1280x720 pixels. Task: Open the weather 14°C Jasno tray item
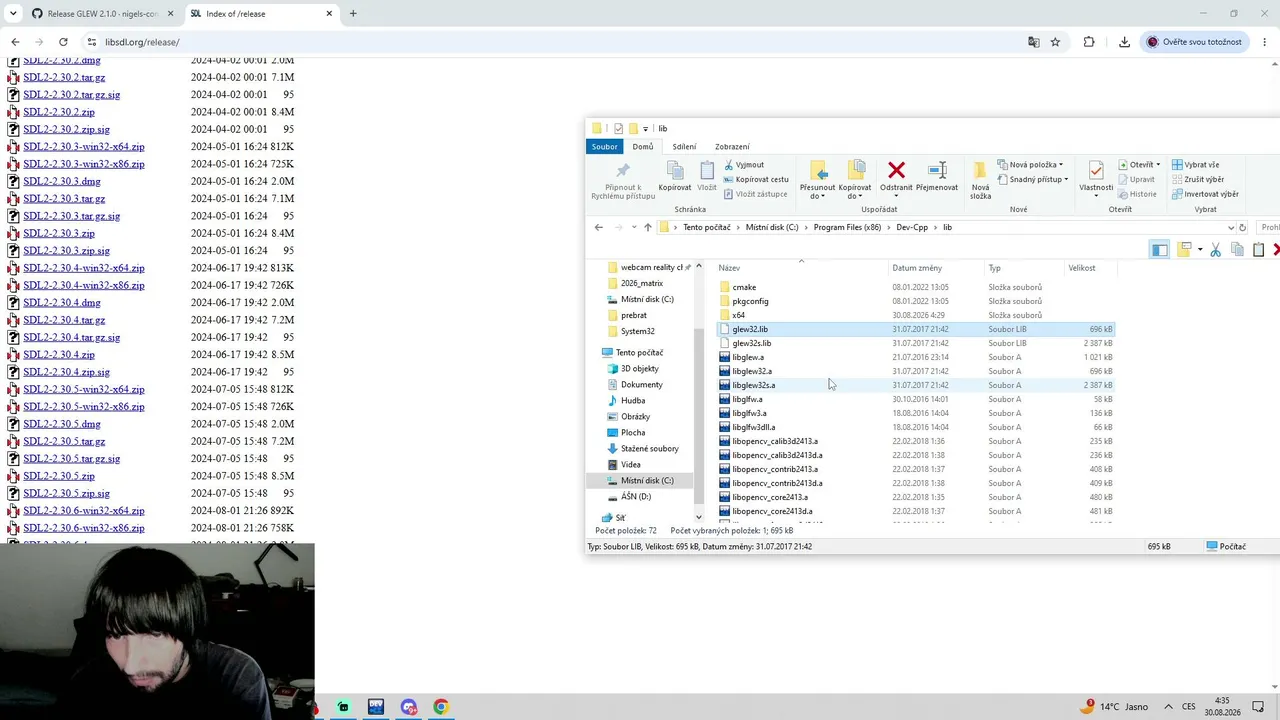(x=1113, y=707)
